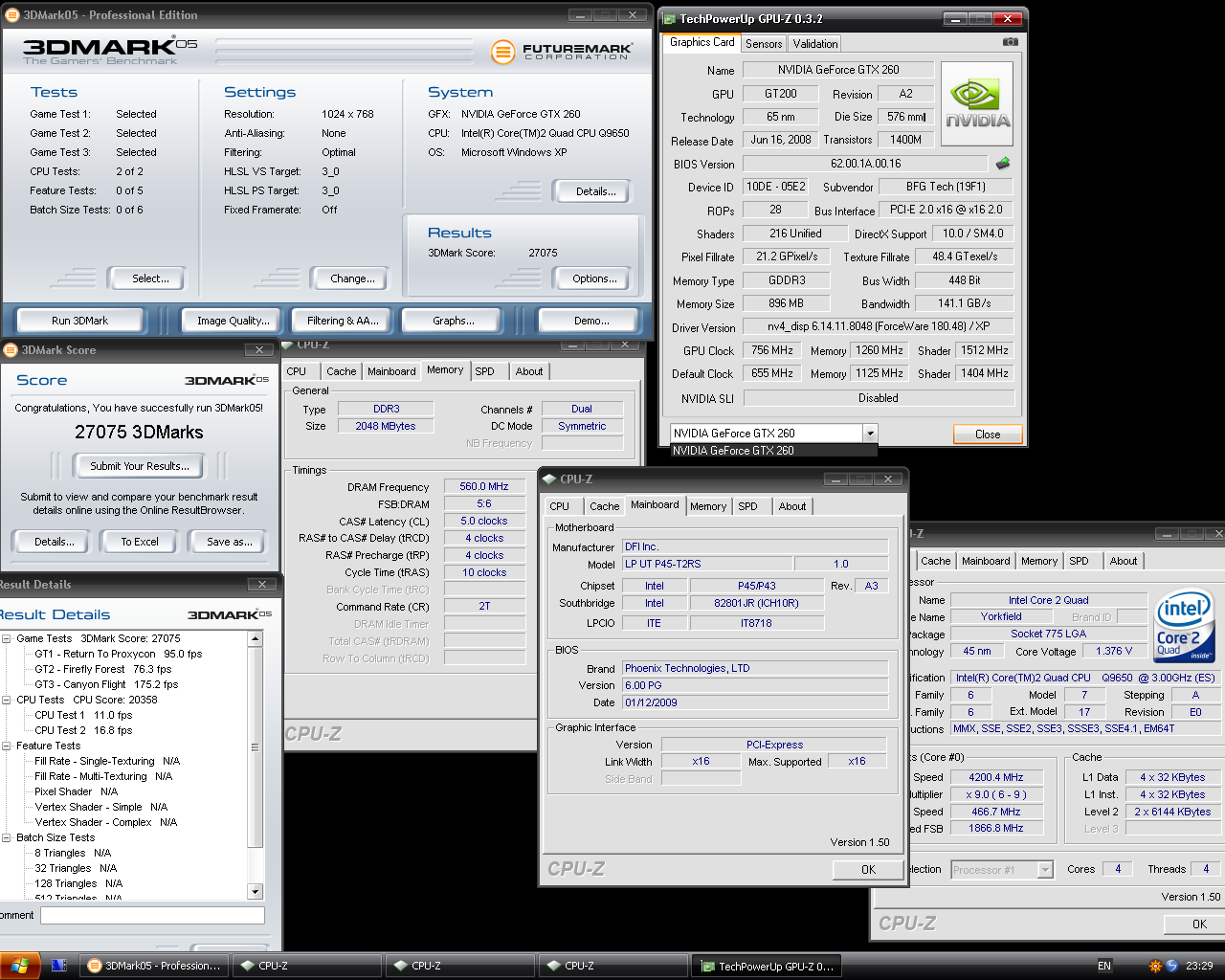Click the 560.0 MHz DRAM Frequency value
Viewport: 1225px width, 980px height.
(484, 486)
